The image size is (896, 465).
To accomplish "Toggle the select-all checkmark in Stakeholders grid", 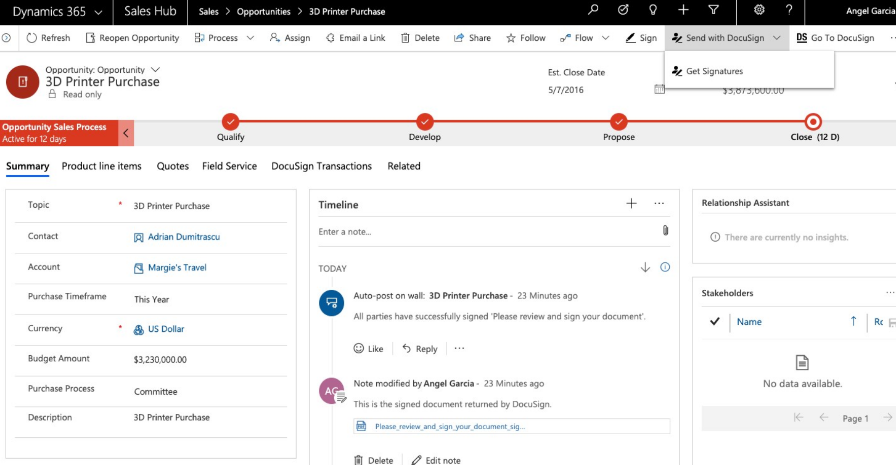I will point(715,322).
